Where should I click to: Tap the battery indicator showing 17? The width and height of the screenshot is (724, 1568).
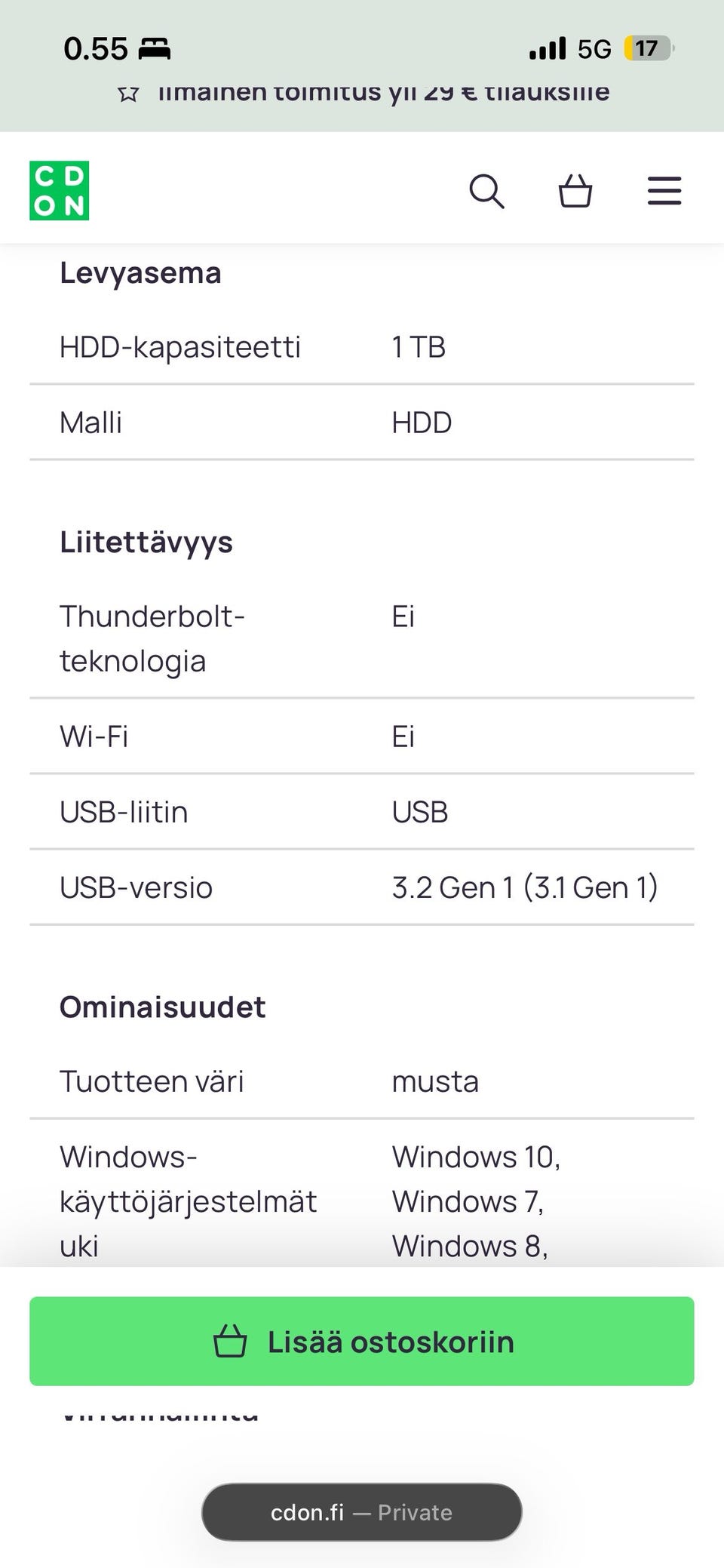[648, 49]
